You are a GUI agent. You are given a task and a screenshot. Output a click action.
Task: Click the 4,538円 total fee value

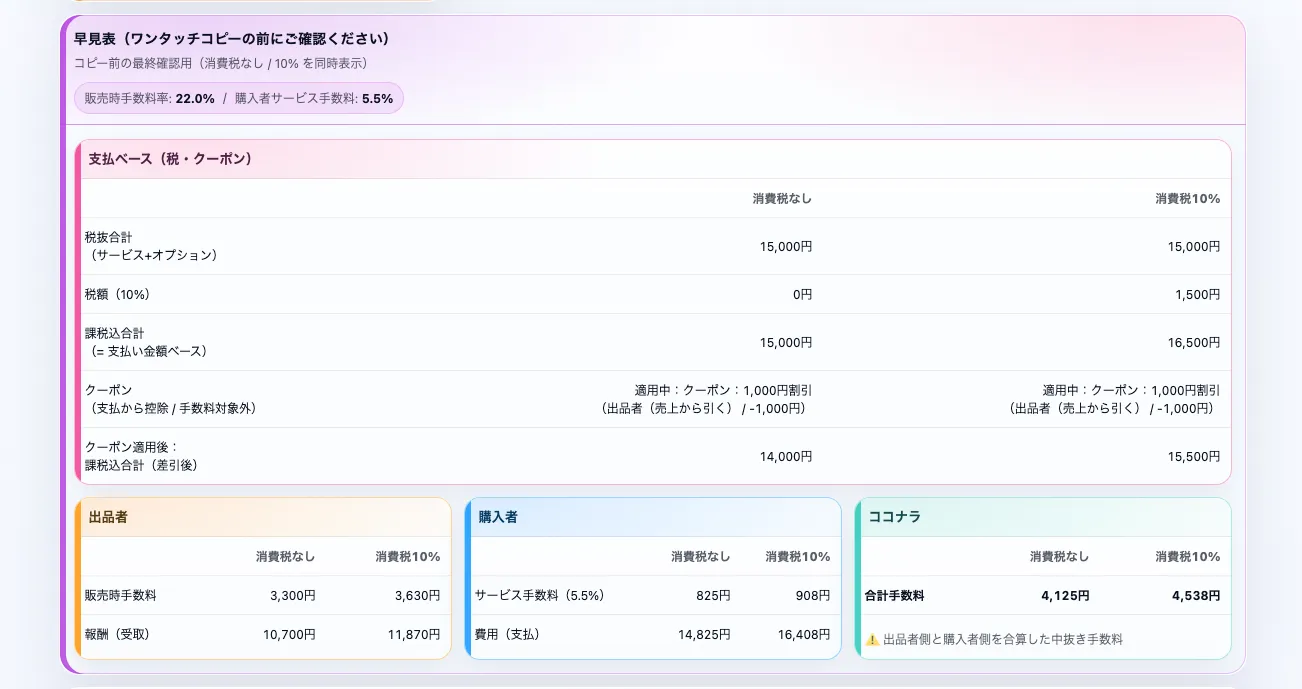1195,595
